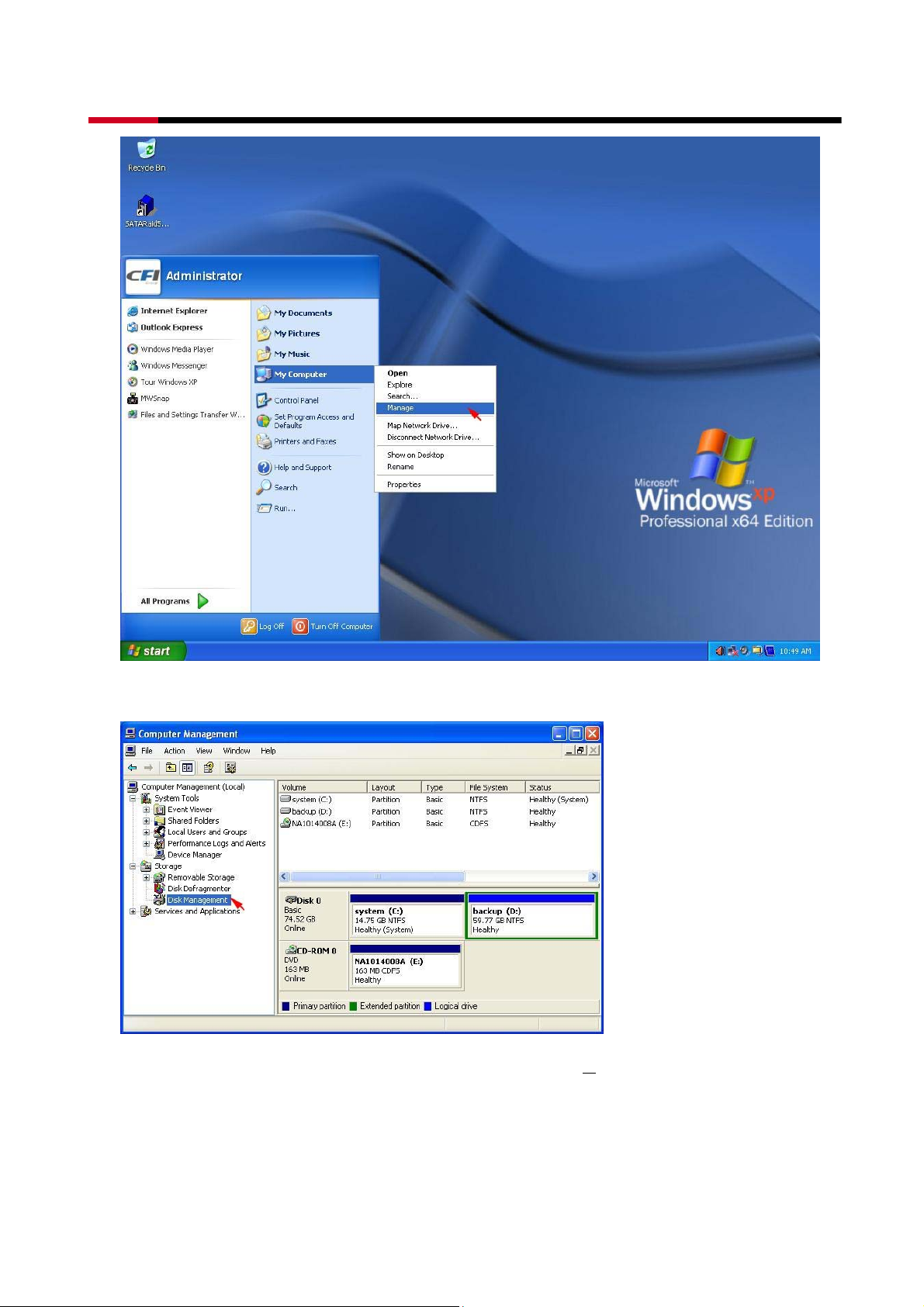Expand Local Users and Groups node

146,832
